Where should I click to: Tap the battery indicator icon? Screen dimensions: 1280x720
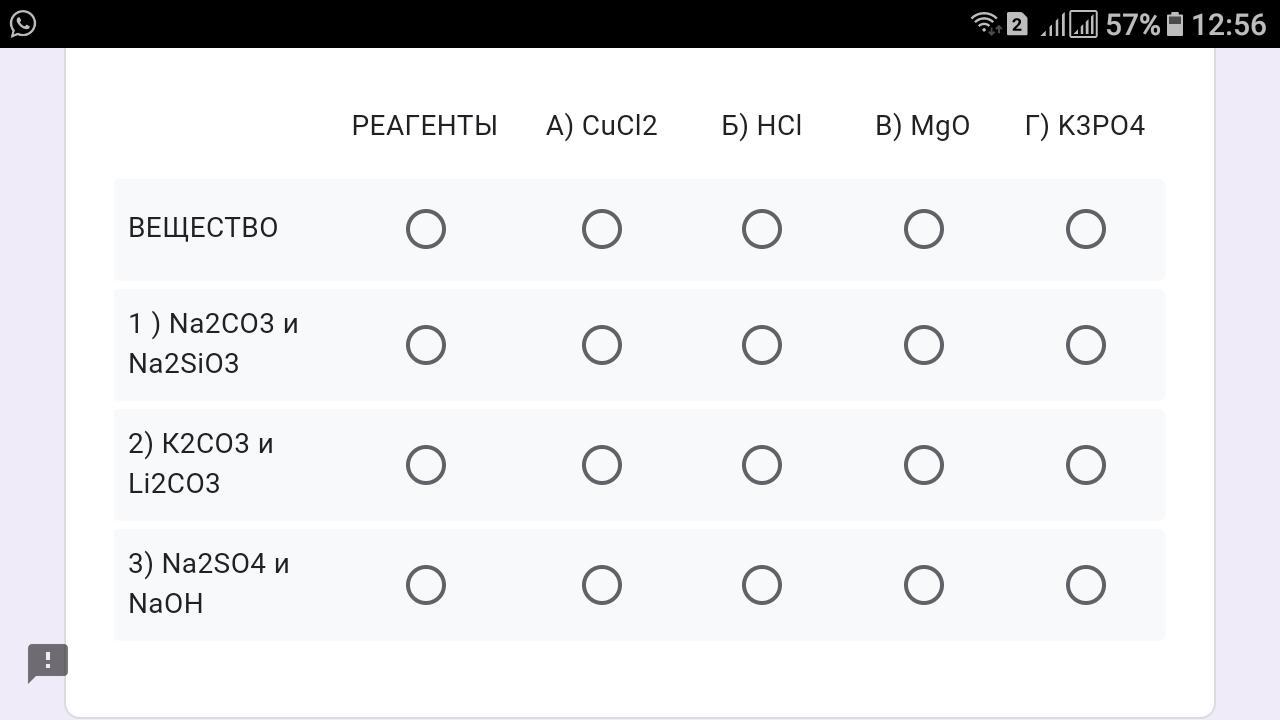pos(1176,23)
